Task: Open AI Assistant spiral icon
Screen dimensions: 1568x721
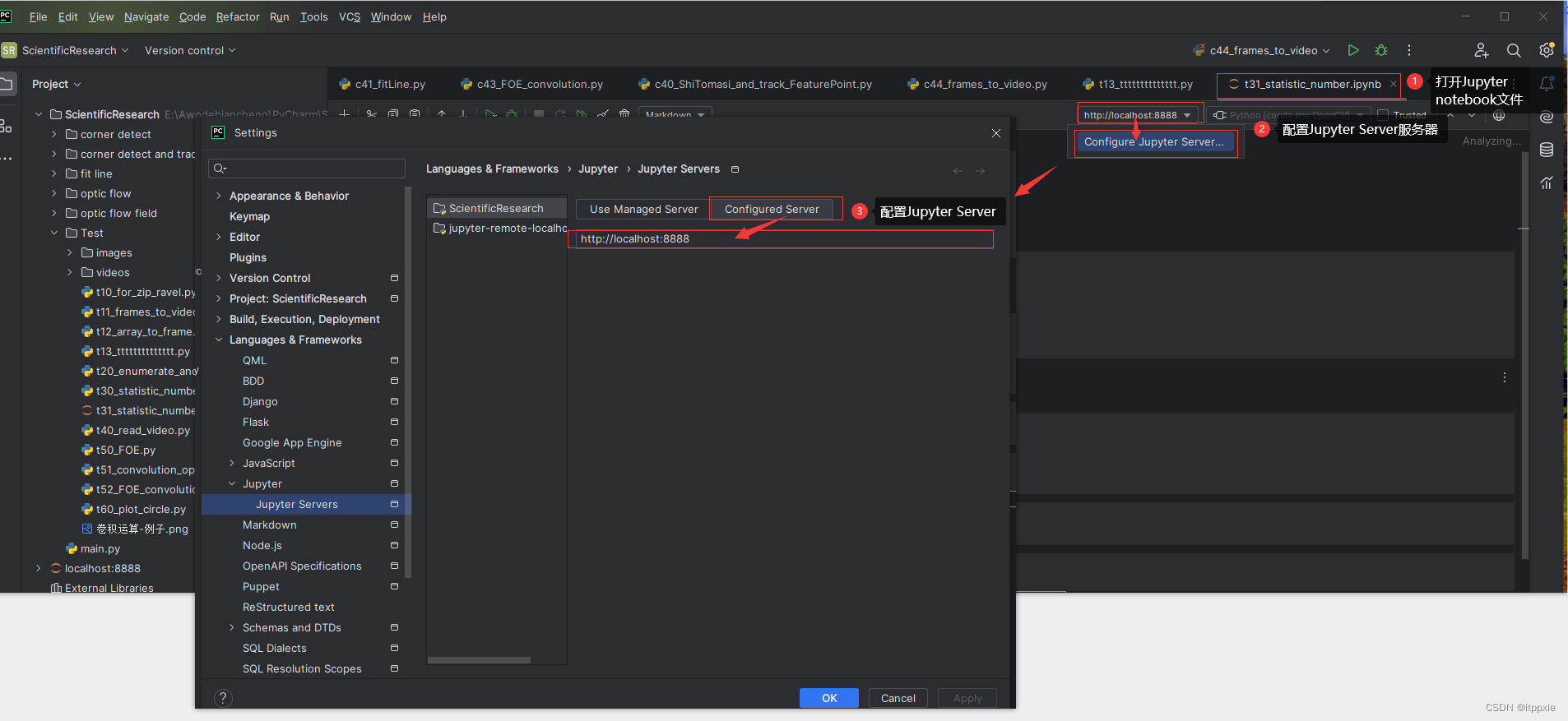Action: [1547, 117]
